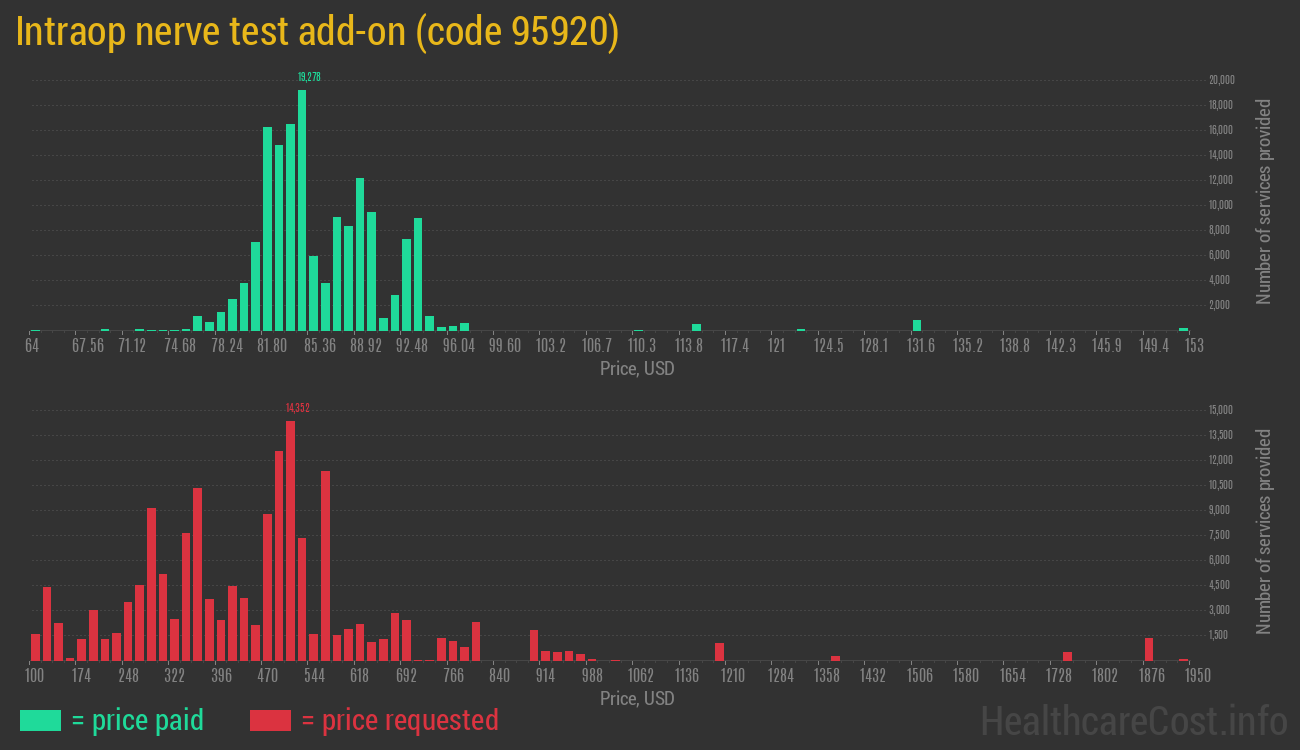Open the HealthcareCost.info watermark link
The width and height of the screenshot is (1300, 750).
point(1133,720)
